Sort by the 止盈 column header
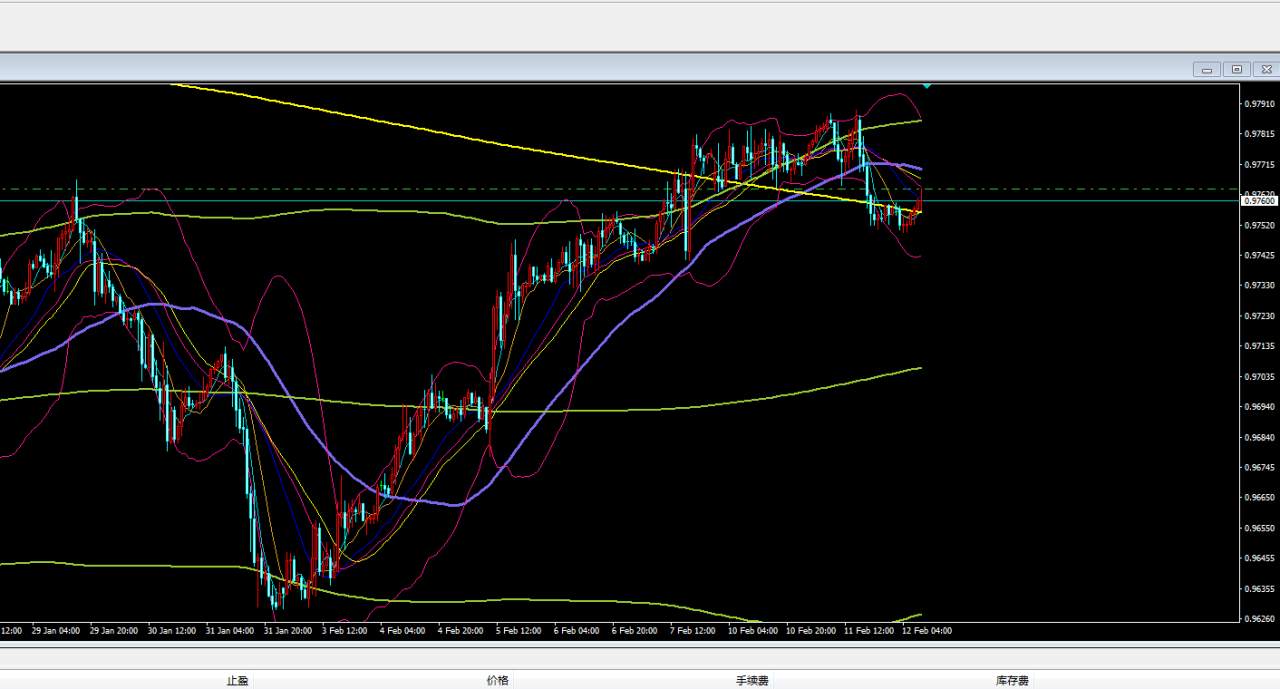1280x689 pixels. pyautogui.click(x=237, y=681)
